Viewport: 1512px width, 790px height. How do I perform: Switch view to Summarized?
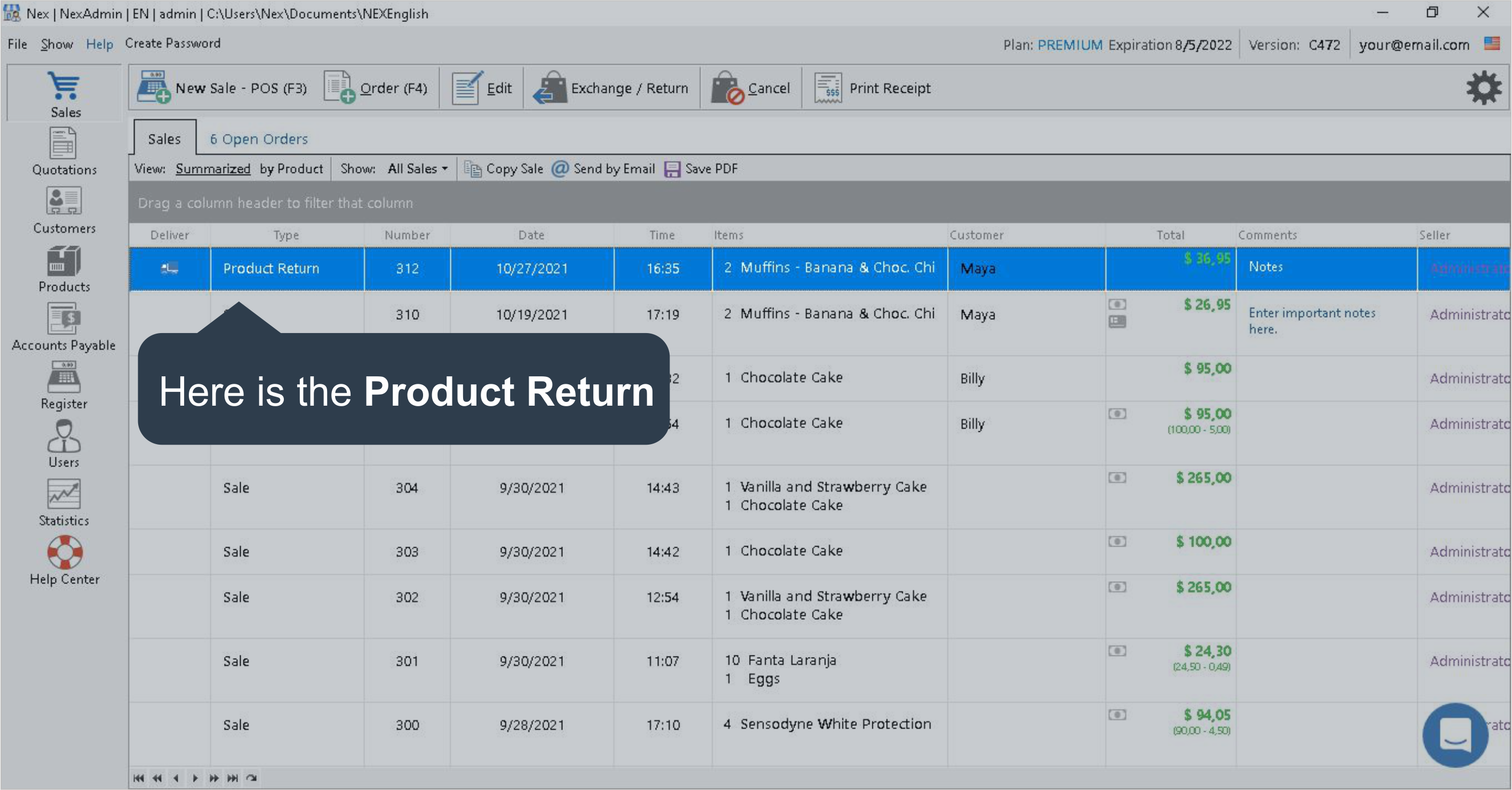pyautogui.click(x=212, y=169)
